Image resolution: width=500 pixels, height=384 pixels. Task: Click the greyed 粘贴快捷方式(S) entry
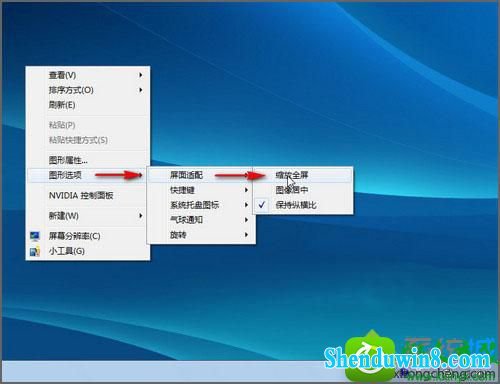pos(87,140)
